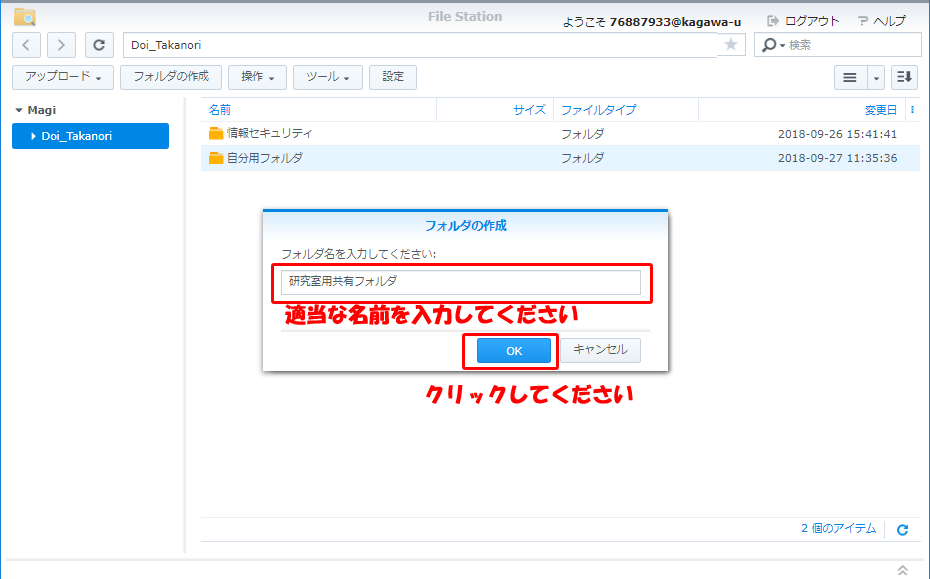Refresh the folder with the reload icon
The image size is (930, 579).
point(99,45)
